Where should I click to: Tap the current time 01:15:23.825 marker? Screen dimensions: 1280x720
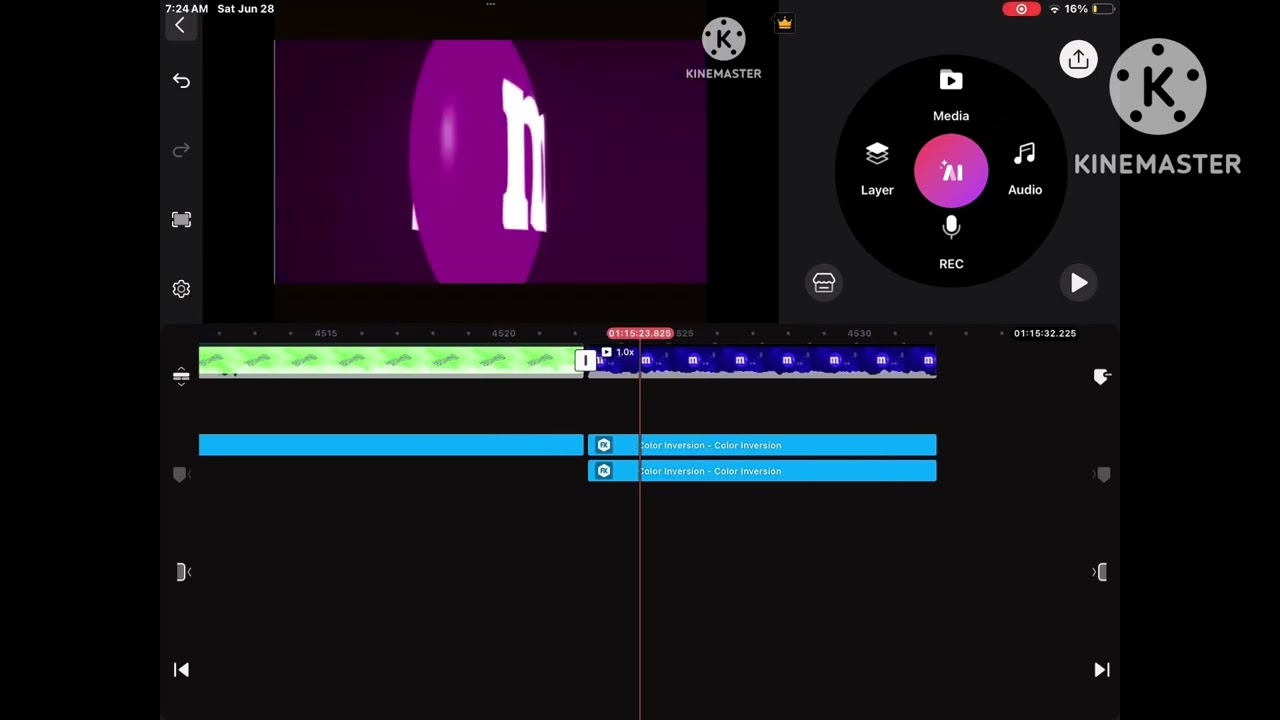pos(640,333)
